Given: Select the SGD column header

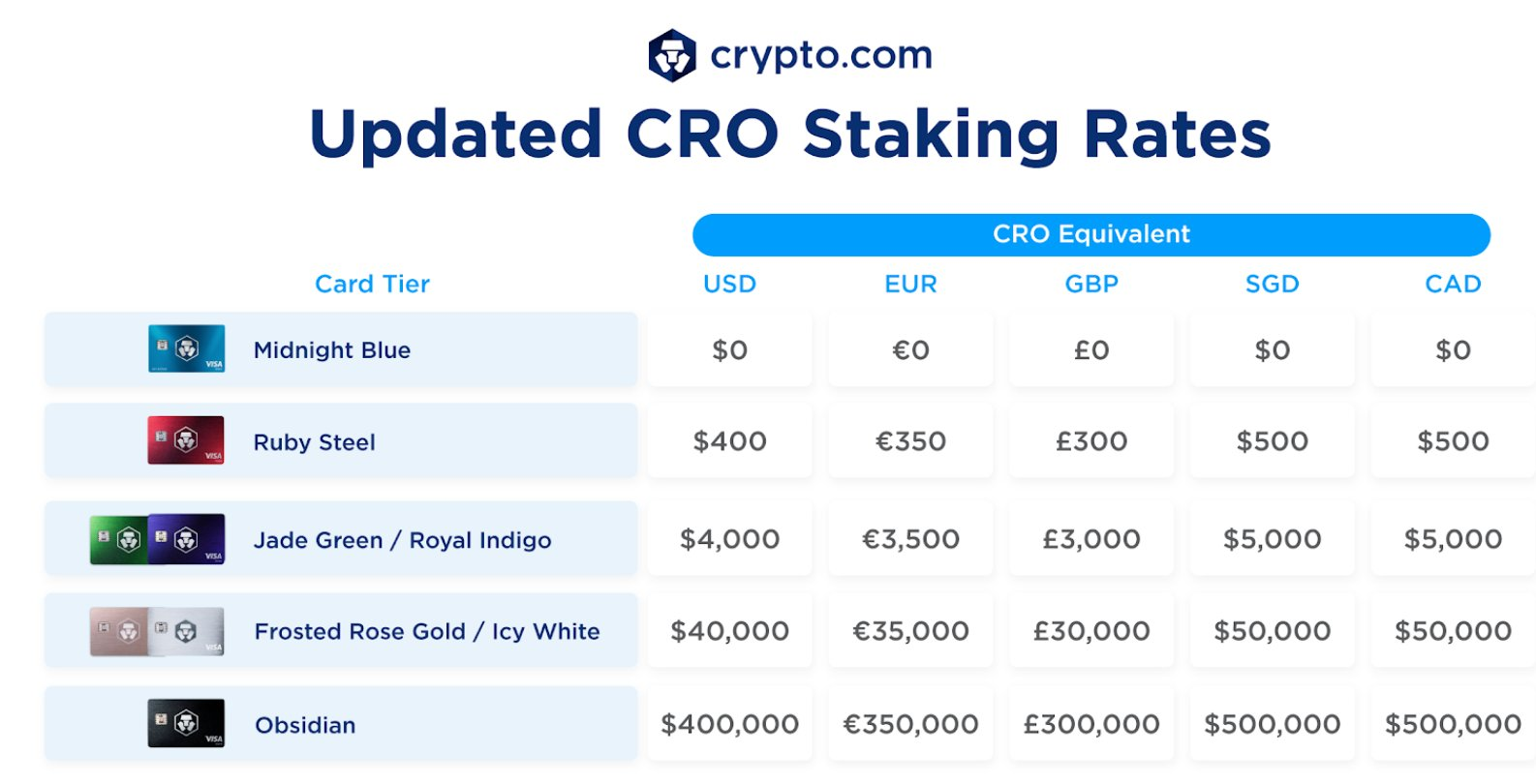Looking at the screenshot, I should [x=1272, y=285].
